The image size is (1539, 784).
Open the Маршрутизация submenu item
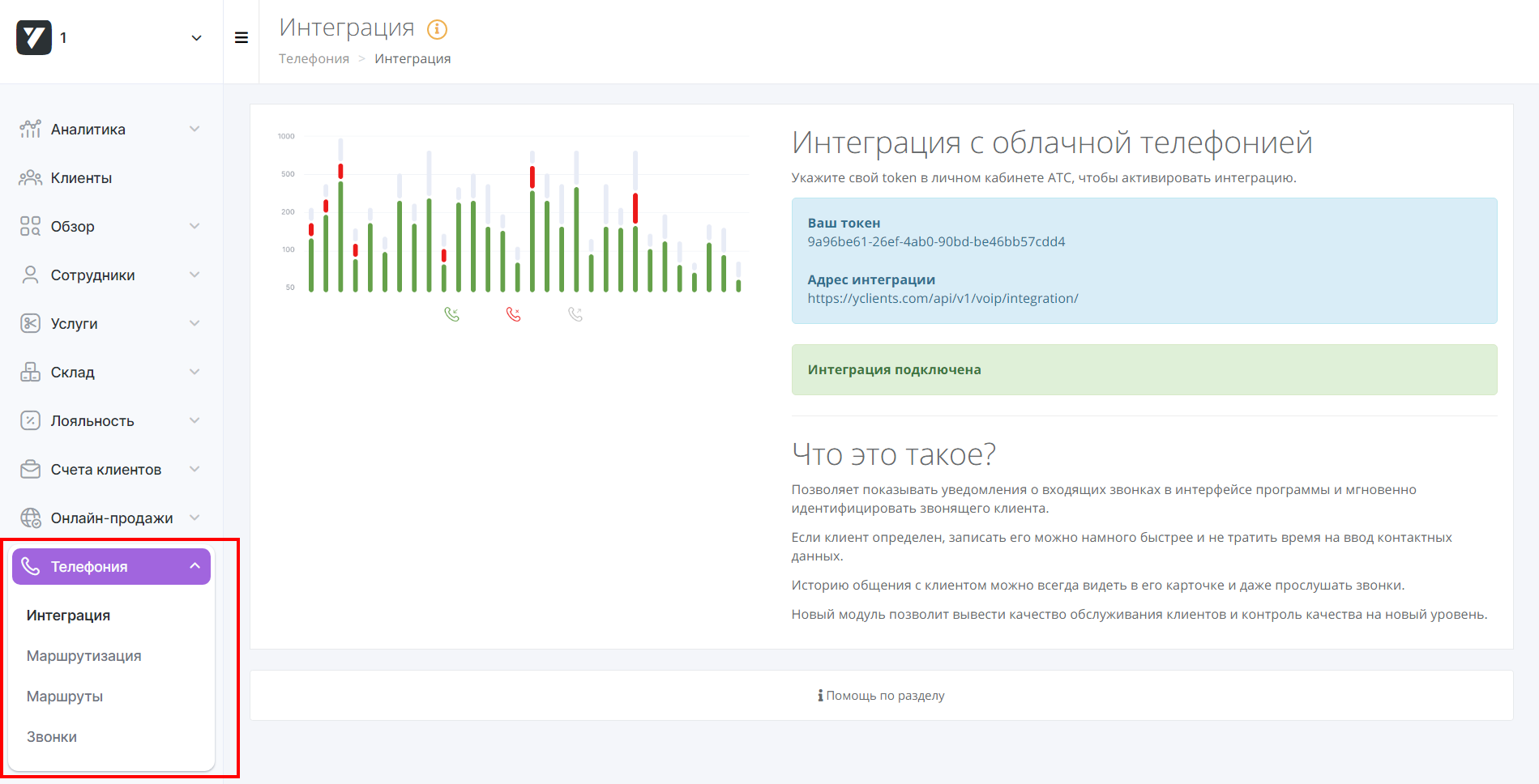tap(83, 656)
